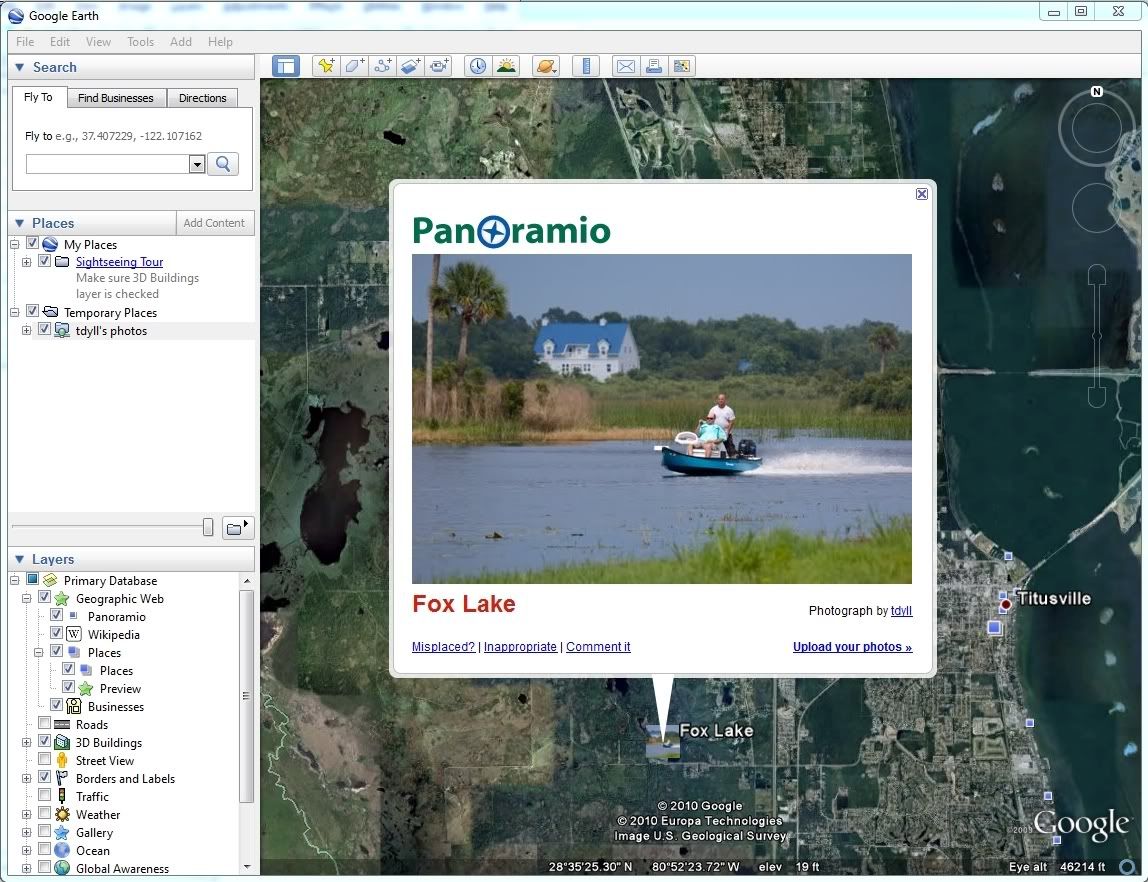This screenshot has height=882, width=1148.
Task: Click the Layers panel scroll-down arrow
Action: (247, 867)
